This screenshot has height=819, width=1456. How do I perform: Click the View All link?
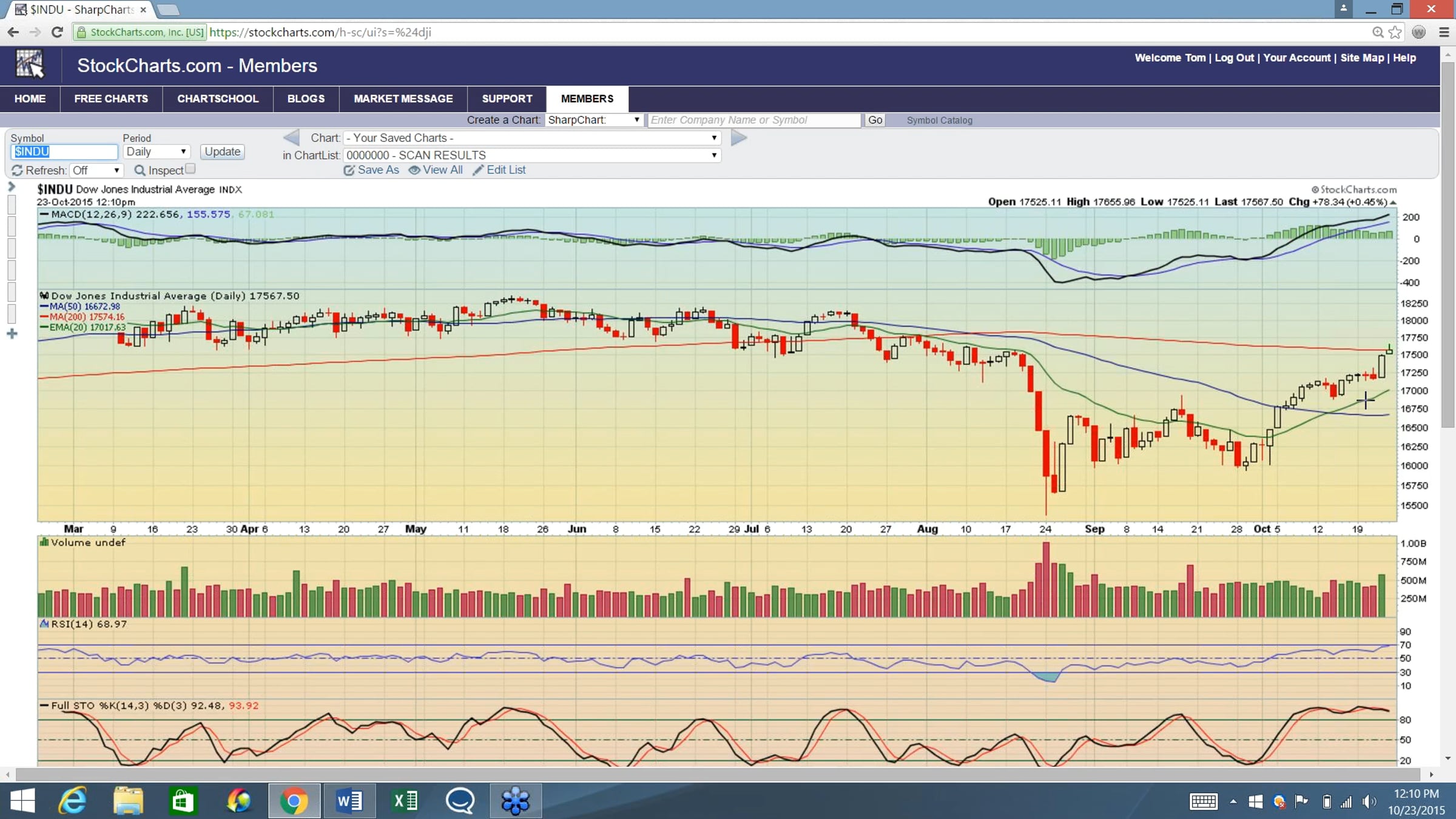436,170
